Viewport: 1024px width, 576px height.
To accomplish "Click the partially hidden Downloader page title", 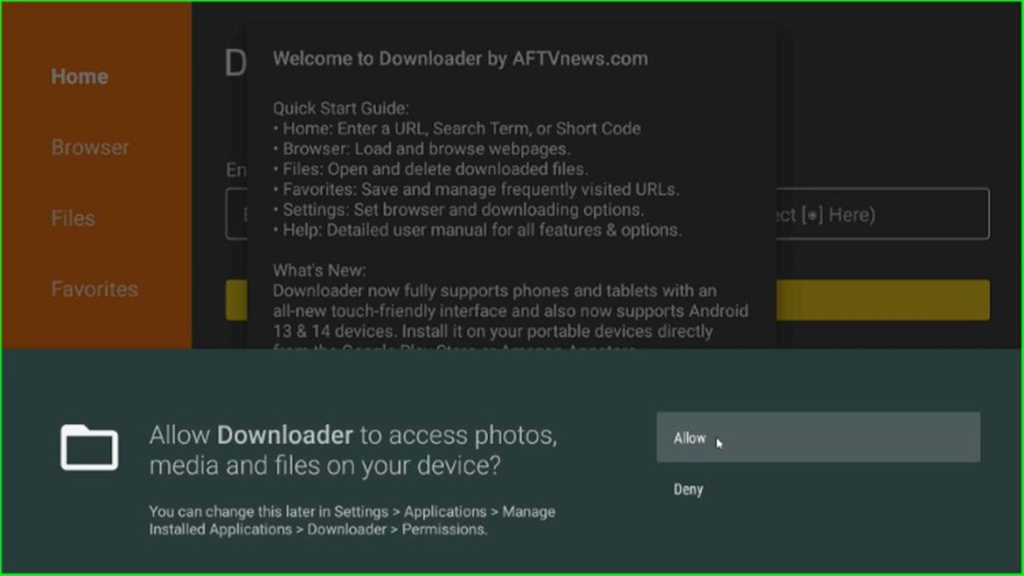I will (236, 63).
